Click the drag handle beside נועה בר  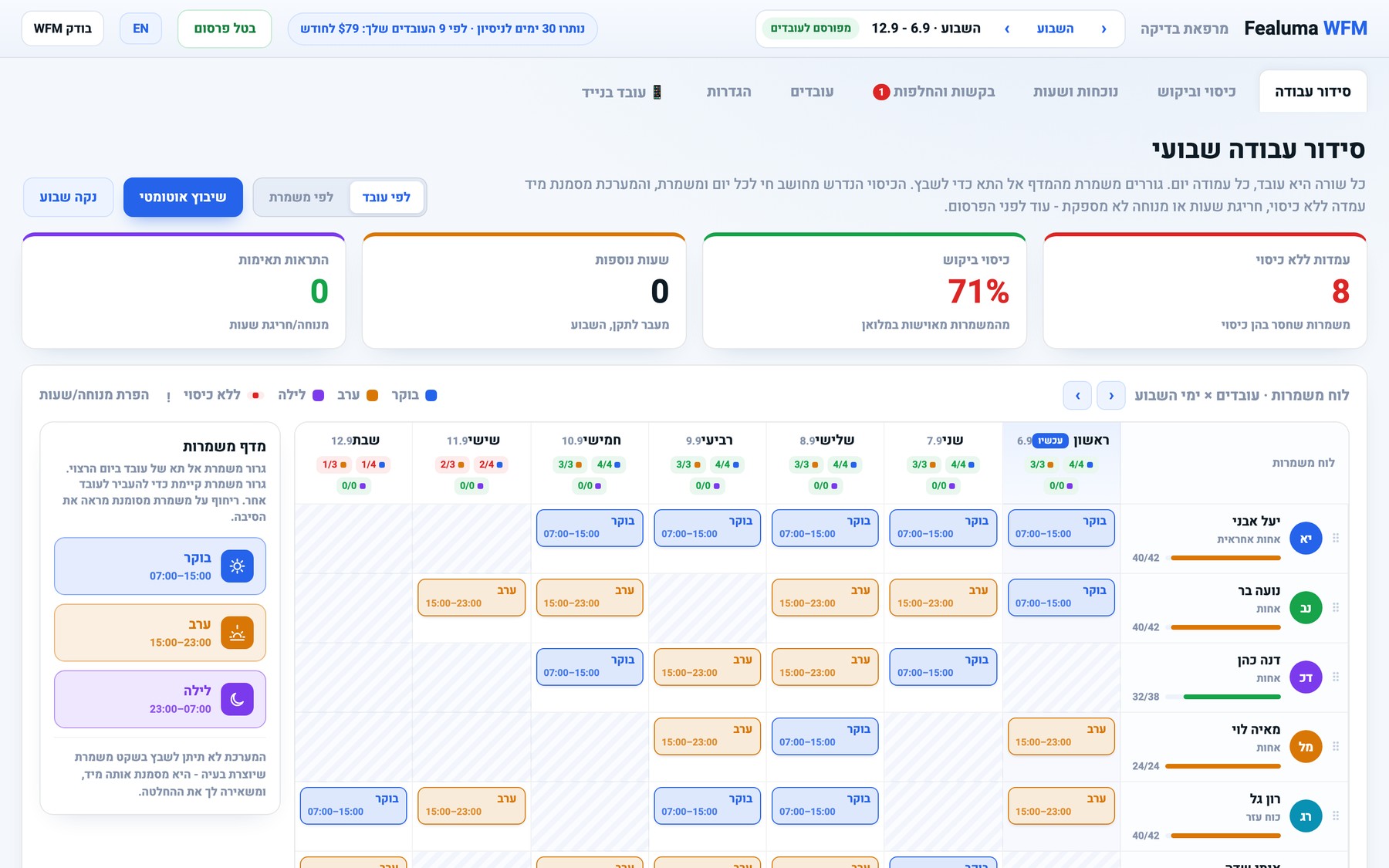pyautogui.click(x=1336, y=607)
